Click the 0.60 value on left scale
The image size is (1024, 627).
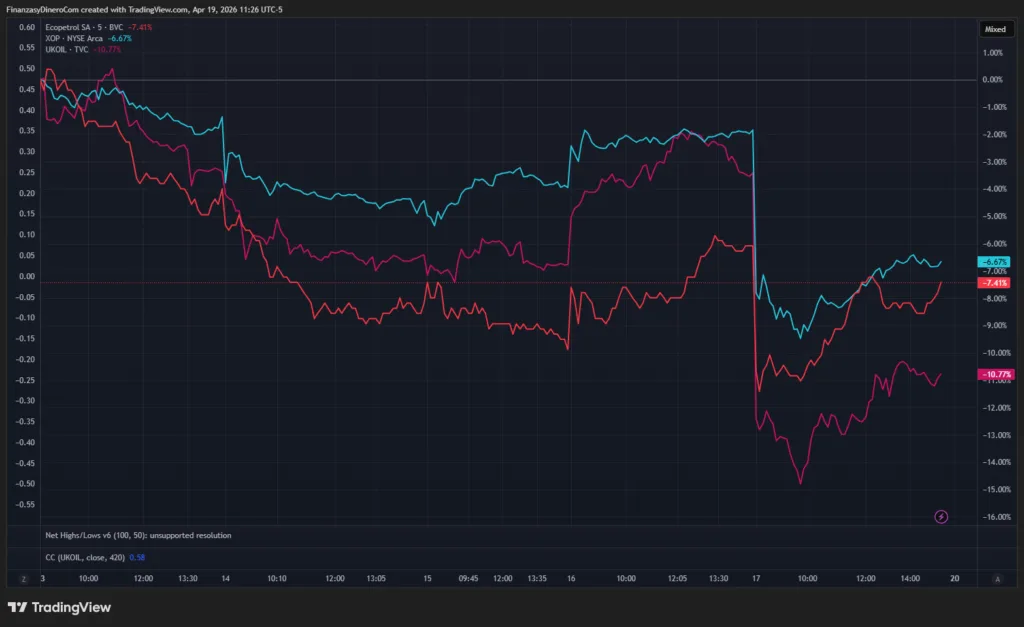coord(27,28)
